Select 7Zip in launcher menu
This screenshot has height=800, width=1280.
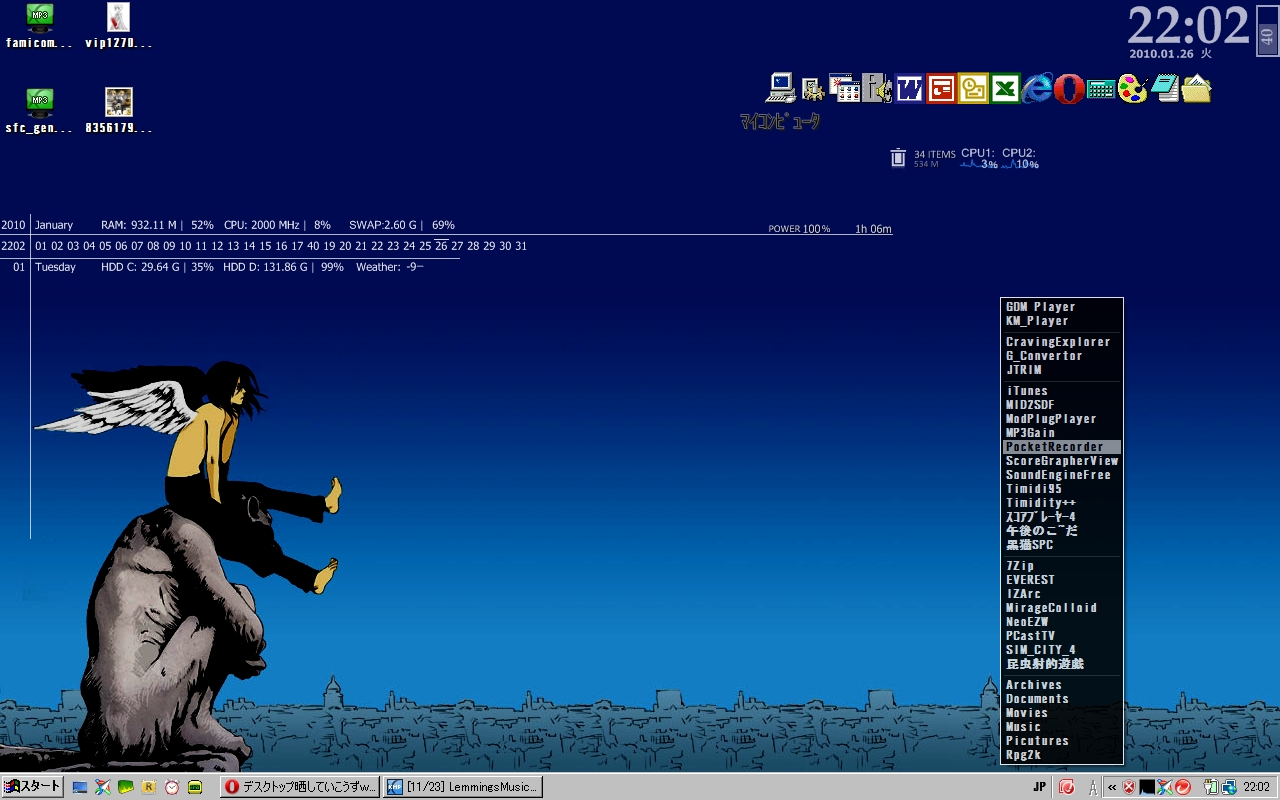(x=1062, y=566)
